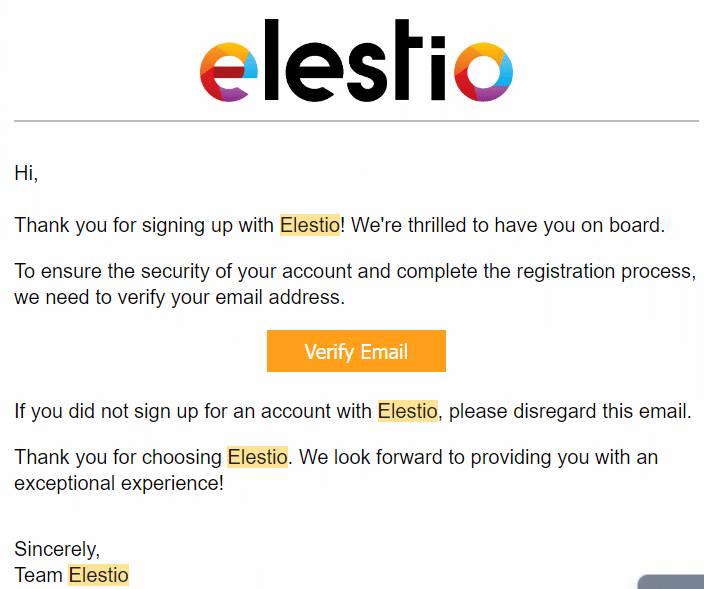The height and width of the screenshot is (589, 704).
Task: Click highlighted Elestio before 'please disregard'
Action: click(408, 411)
